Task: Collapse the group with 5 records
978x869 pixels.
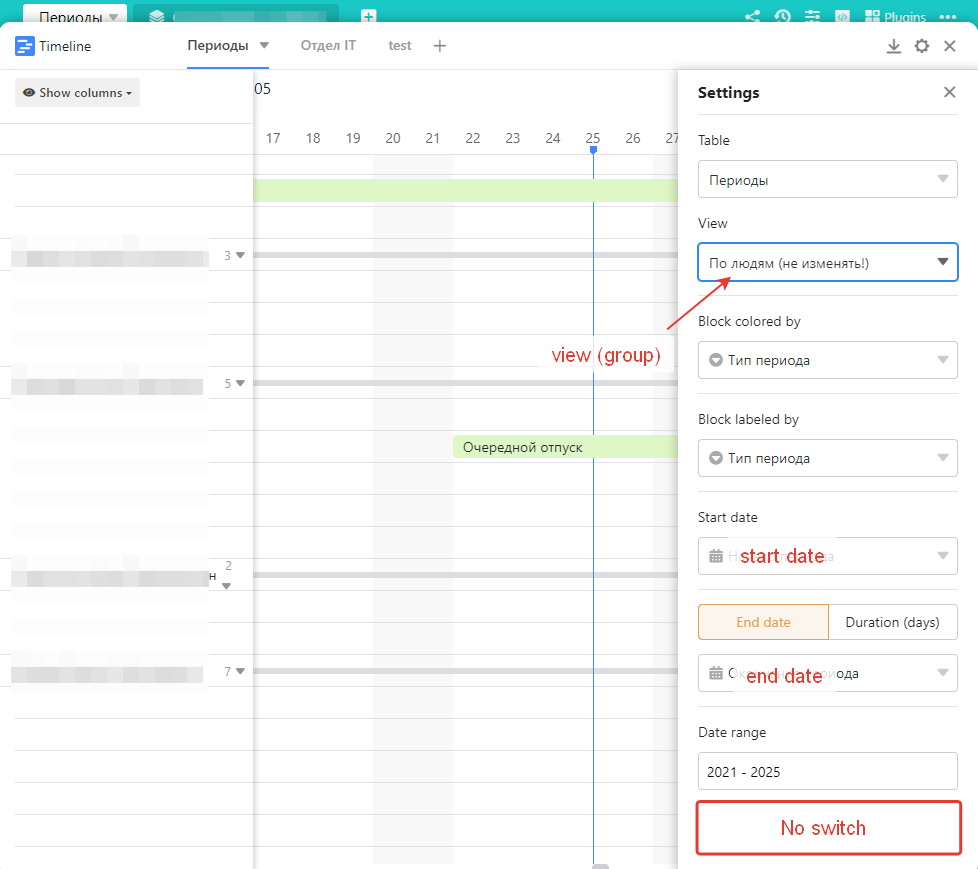Action: pos(240,383)
